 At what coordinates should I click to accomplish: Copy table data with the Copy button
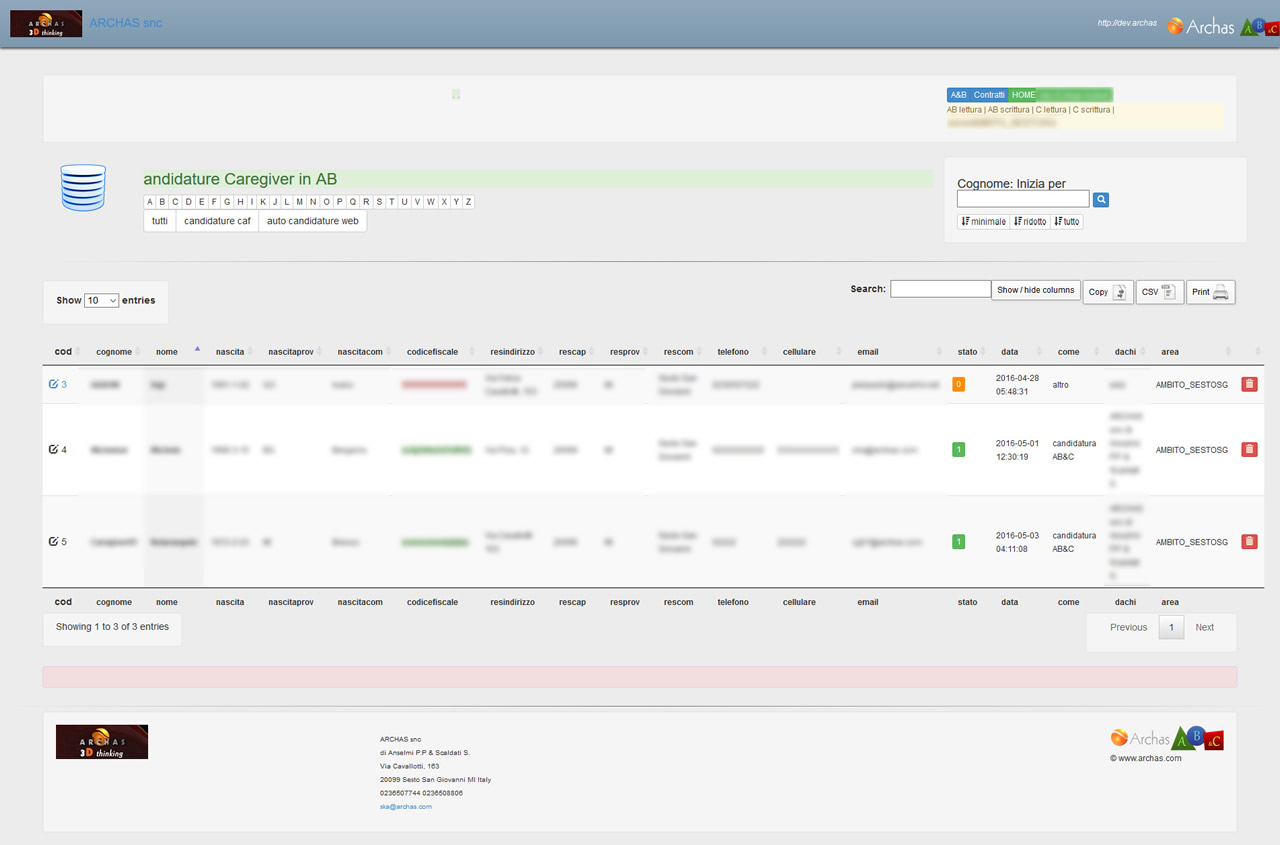(x=1107, y=292)
